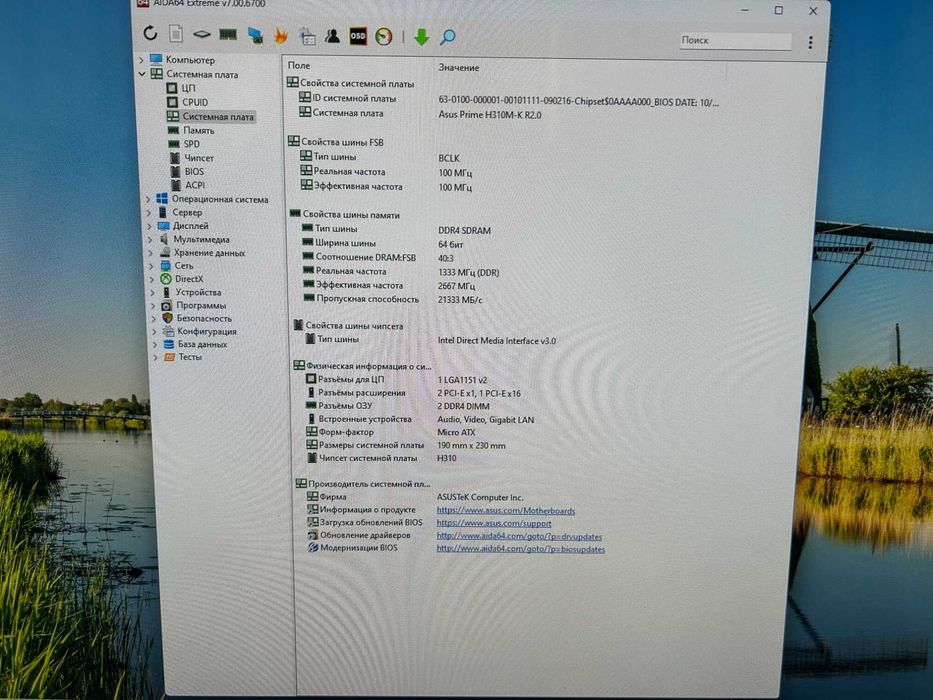Image resolution: width=933 pixels, height=700 pixels.
Task: Open BIOS in the tree
Action: [x=194, y=171]
